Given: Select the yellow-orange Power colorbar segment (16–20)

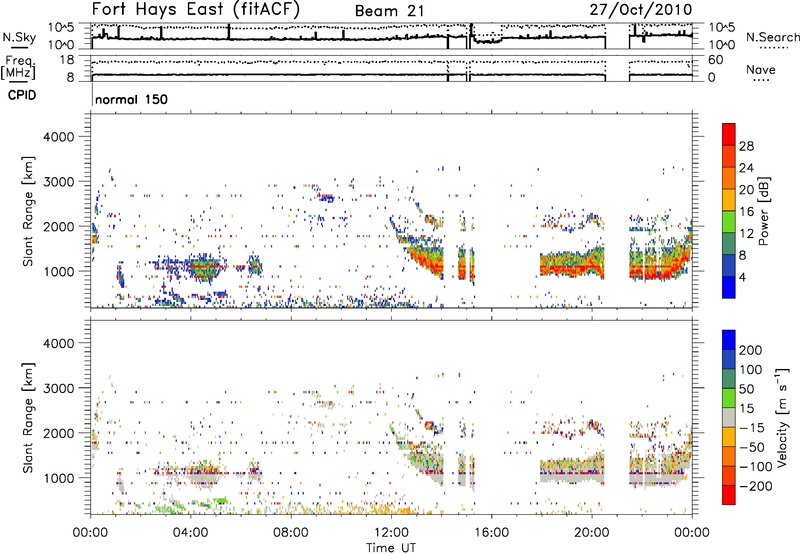Looking at the screenshot, I should (x=729, y=200).
